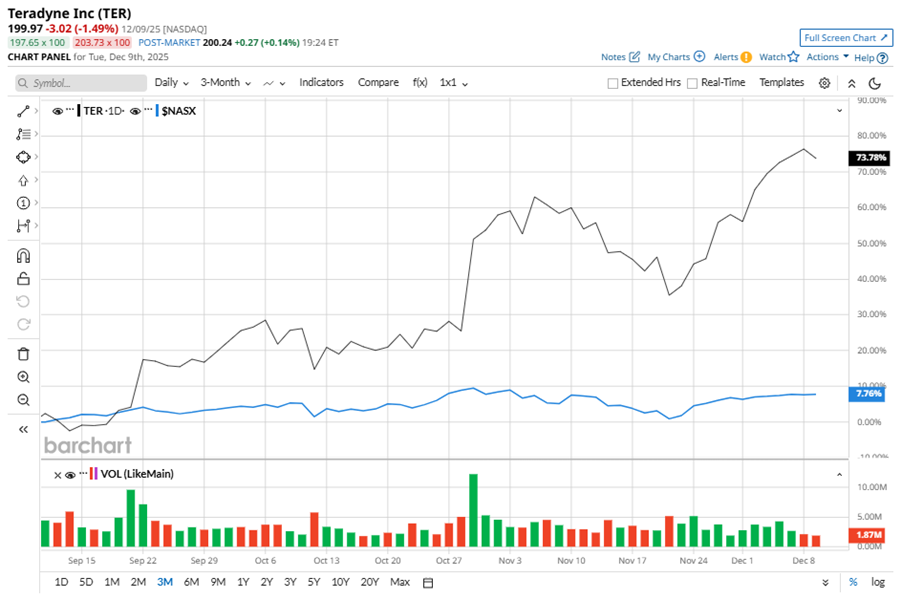Select the Max time range
The width and height of the screenshot is (902, 599).
click(400, 582)
